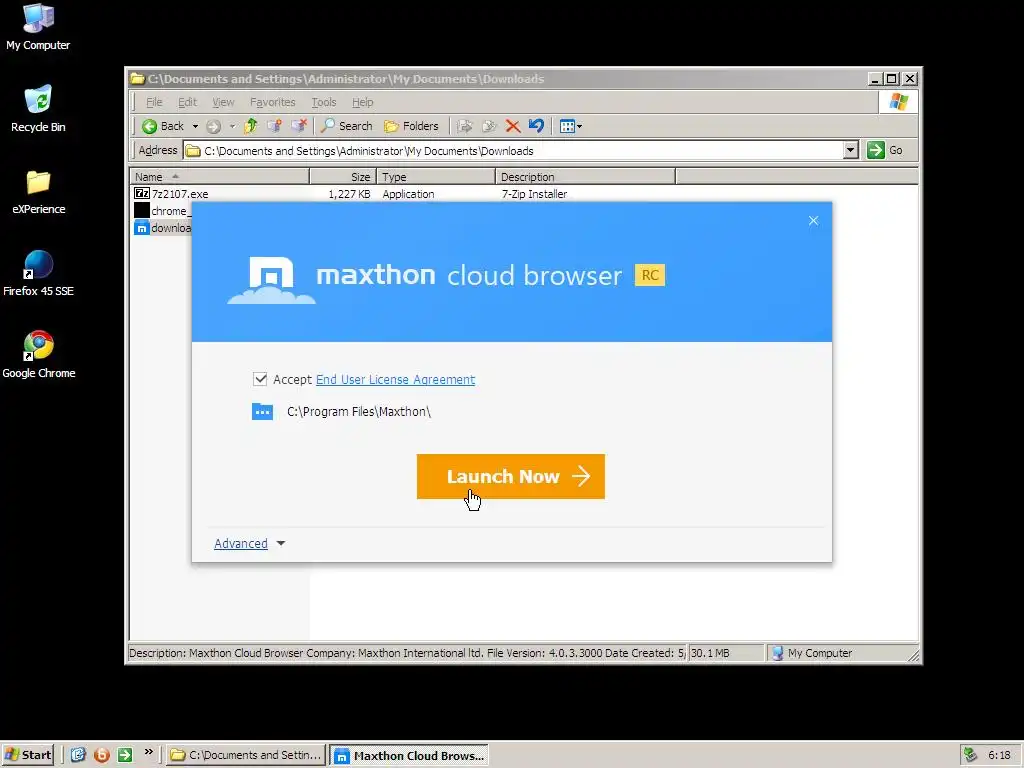Click the Advanced link
This screenshot has height=768, width=1024.
tap(241, 543)
